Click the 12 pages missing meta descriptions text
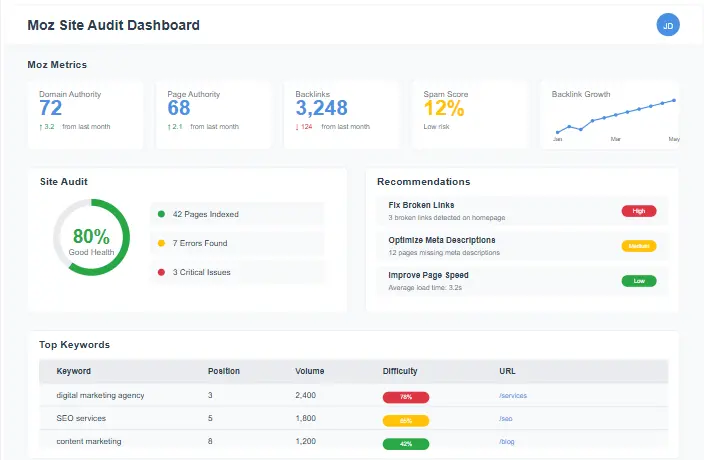Viewport: 704px width, 460px height. pyautogui.click(x=444, y=253)
